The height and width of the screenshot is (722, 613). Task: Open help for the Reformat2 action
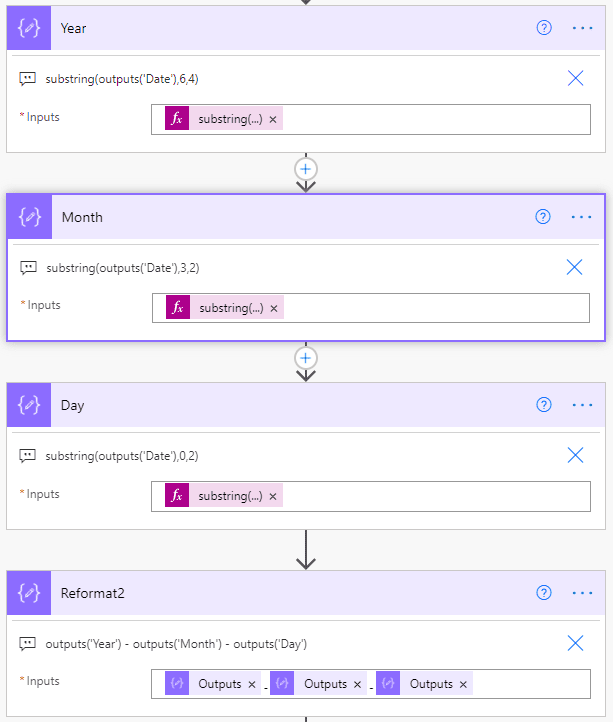click(x=544, y=593)
